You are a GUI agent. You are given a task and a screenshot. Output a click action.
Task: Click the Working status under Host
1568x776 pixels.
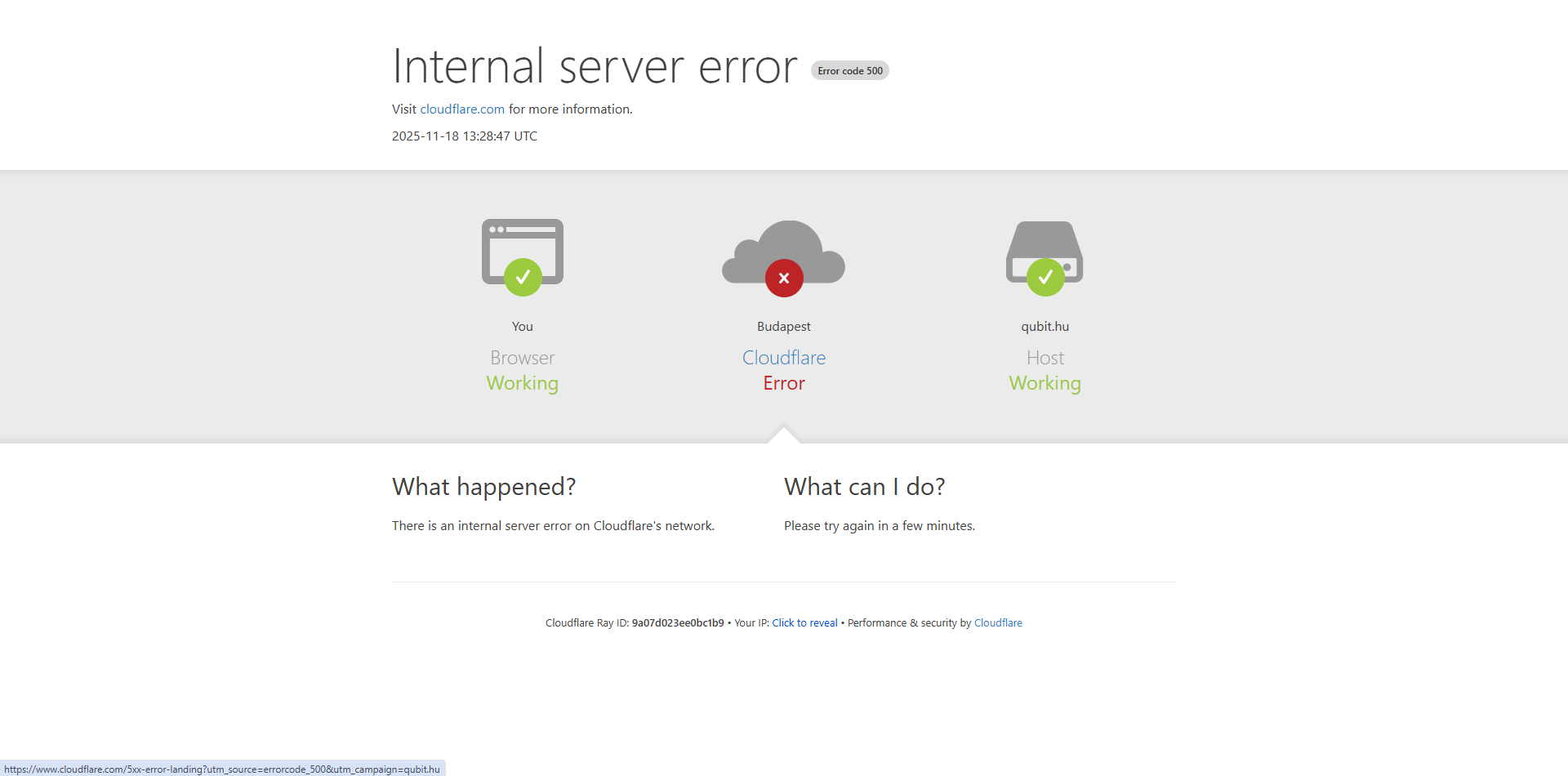point(1045,383)
